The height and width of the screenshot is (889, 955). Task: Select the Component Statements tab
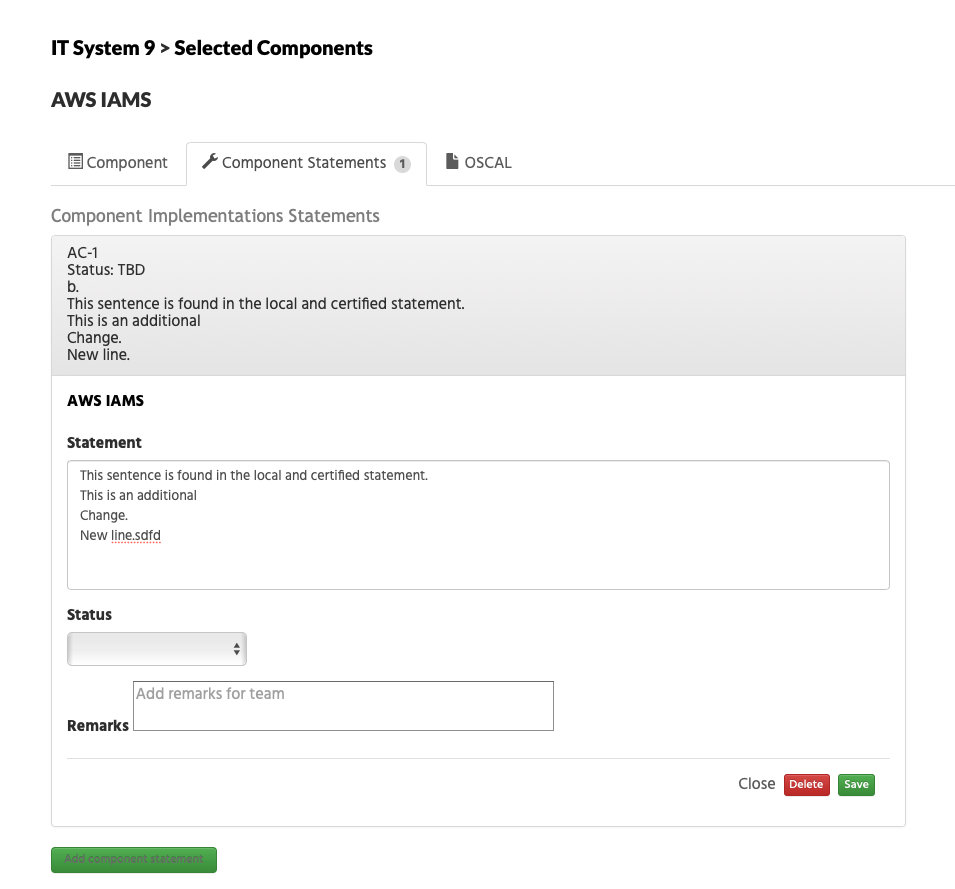[x=304, y=162]
